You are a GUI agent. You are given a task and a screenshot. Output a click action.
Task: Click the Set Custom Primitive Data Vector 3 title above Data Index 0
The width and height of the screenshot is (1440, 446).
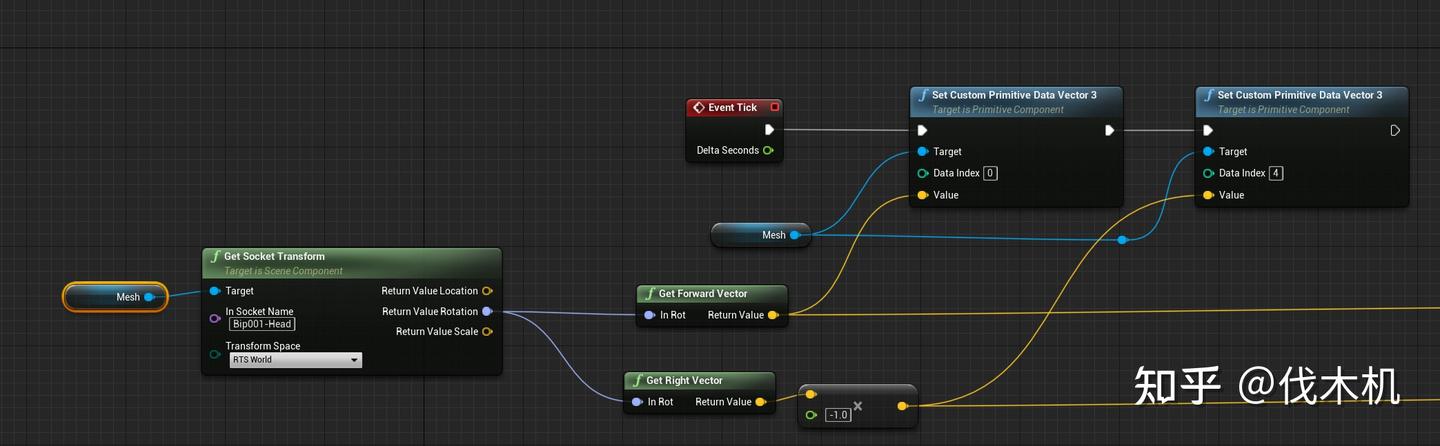point(1016,95)
